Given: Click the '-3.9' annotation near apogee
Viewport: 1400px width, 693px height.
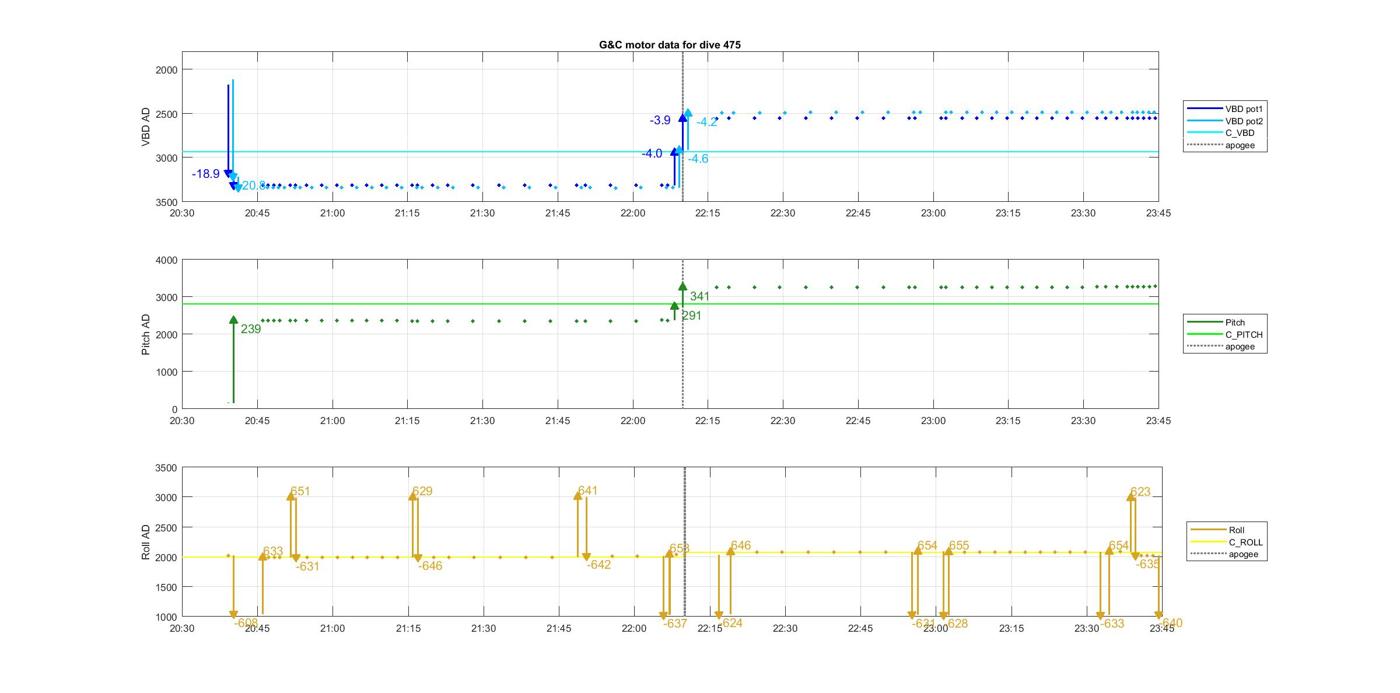Looking at the screenshot, I should pos(660,120).
